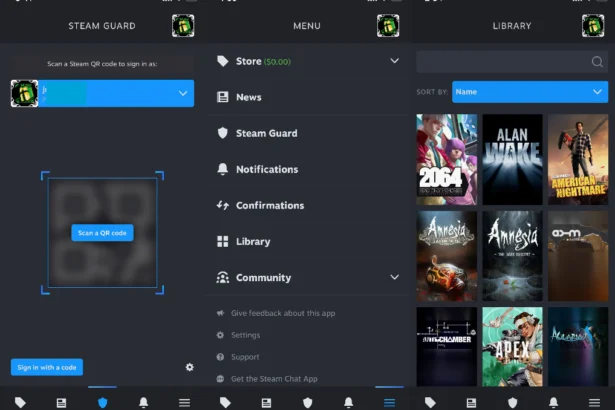Expand the Community menu section
This screenshot has height=410, width=615.
pyautogui.click(x=308, y=277)
